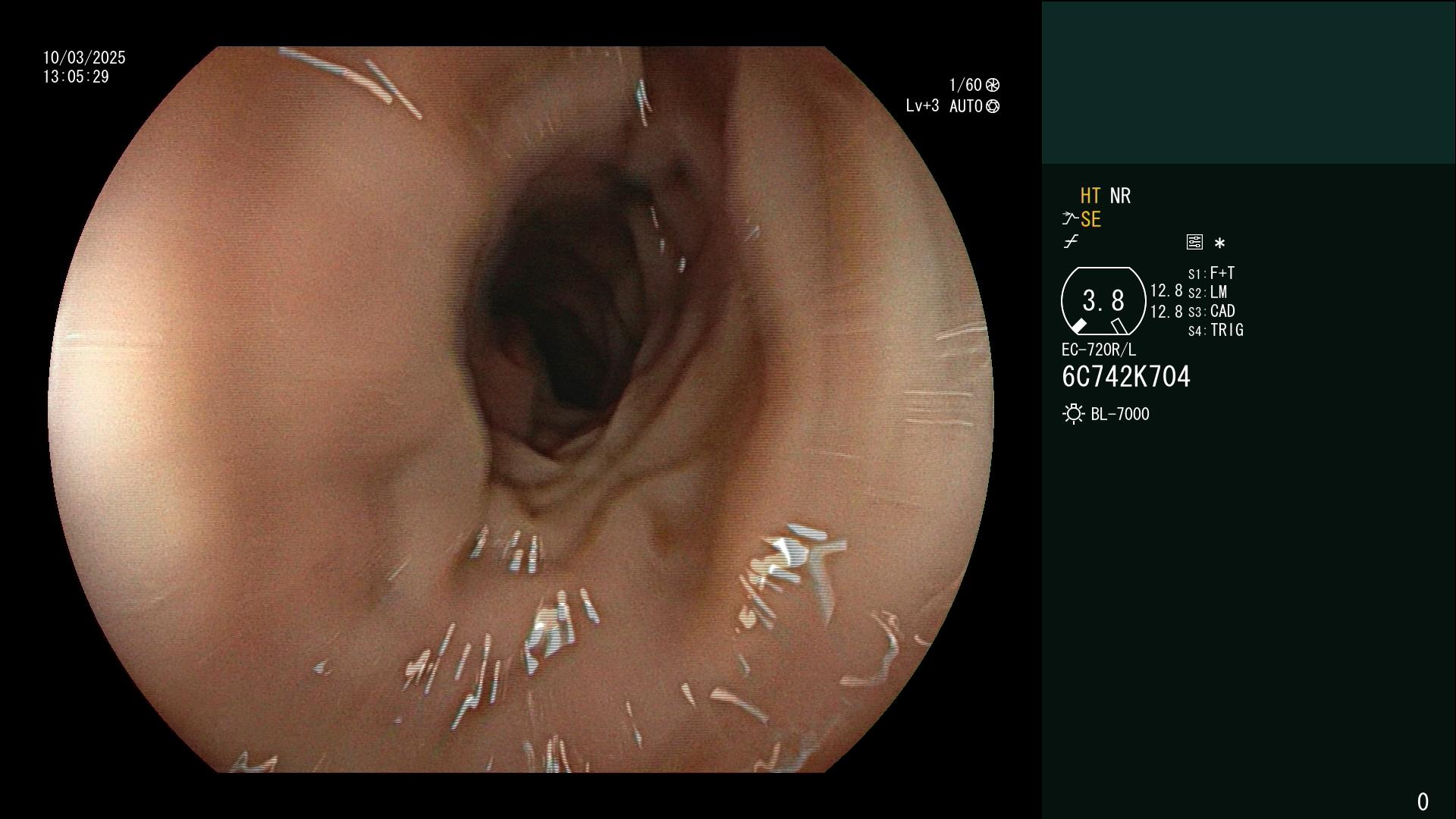Select the NR noise reduction indicator
Screen dimensions: 1456x819
click(1120, 196)
